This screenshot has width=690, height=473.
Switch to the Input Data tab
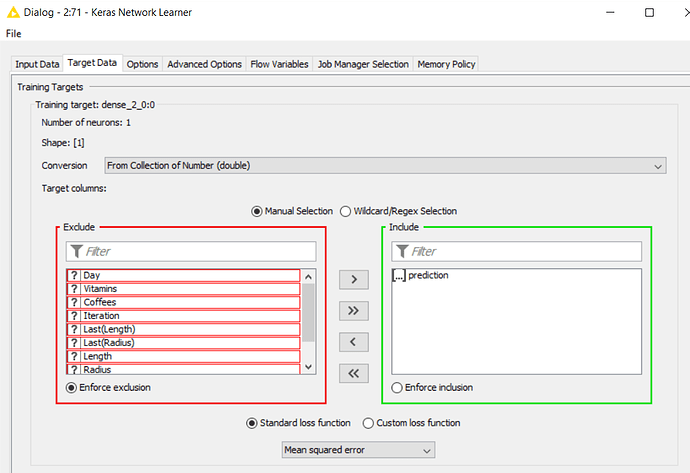(x=37, y=64)
